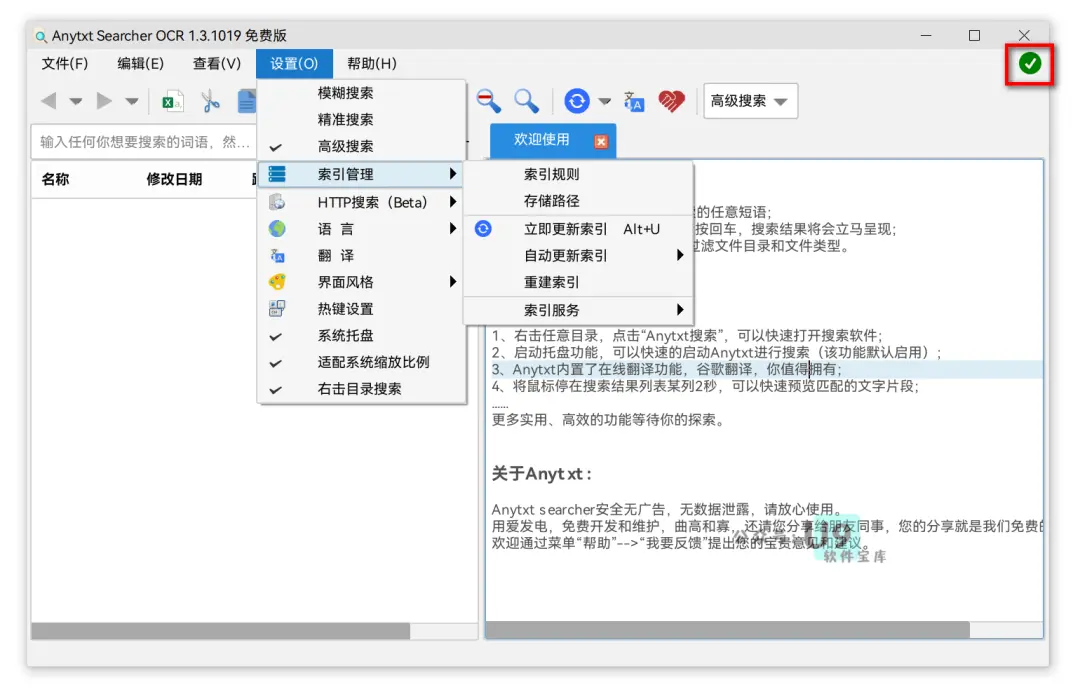Select 索引规则 in the submenu
1080x694 pixels.
[578, 174]
